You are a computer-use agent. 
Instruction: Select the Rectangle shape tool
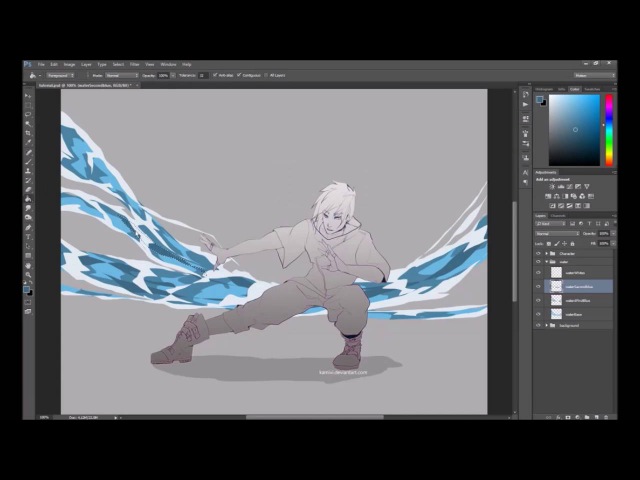tap(28, 256)
